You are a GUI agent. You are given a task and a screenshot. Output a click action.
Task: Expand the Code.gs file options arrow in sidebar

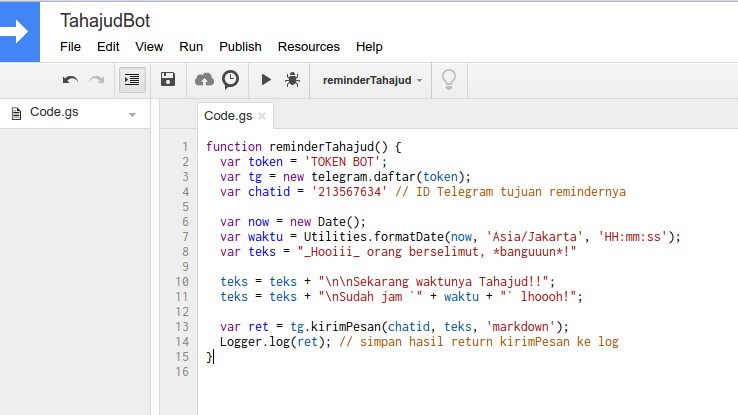pos(132,114)
